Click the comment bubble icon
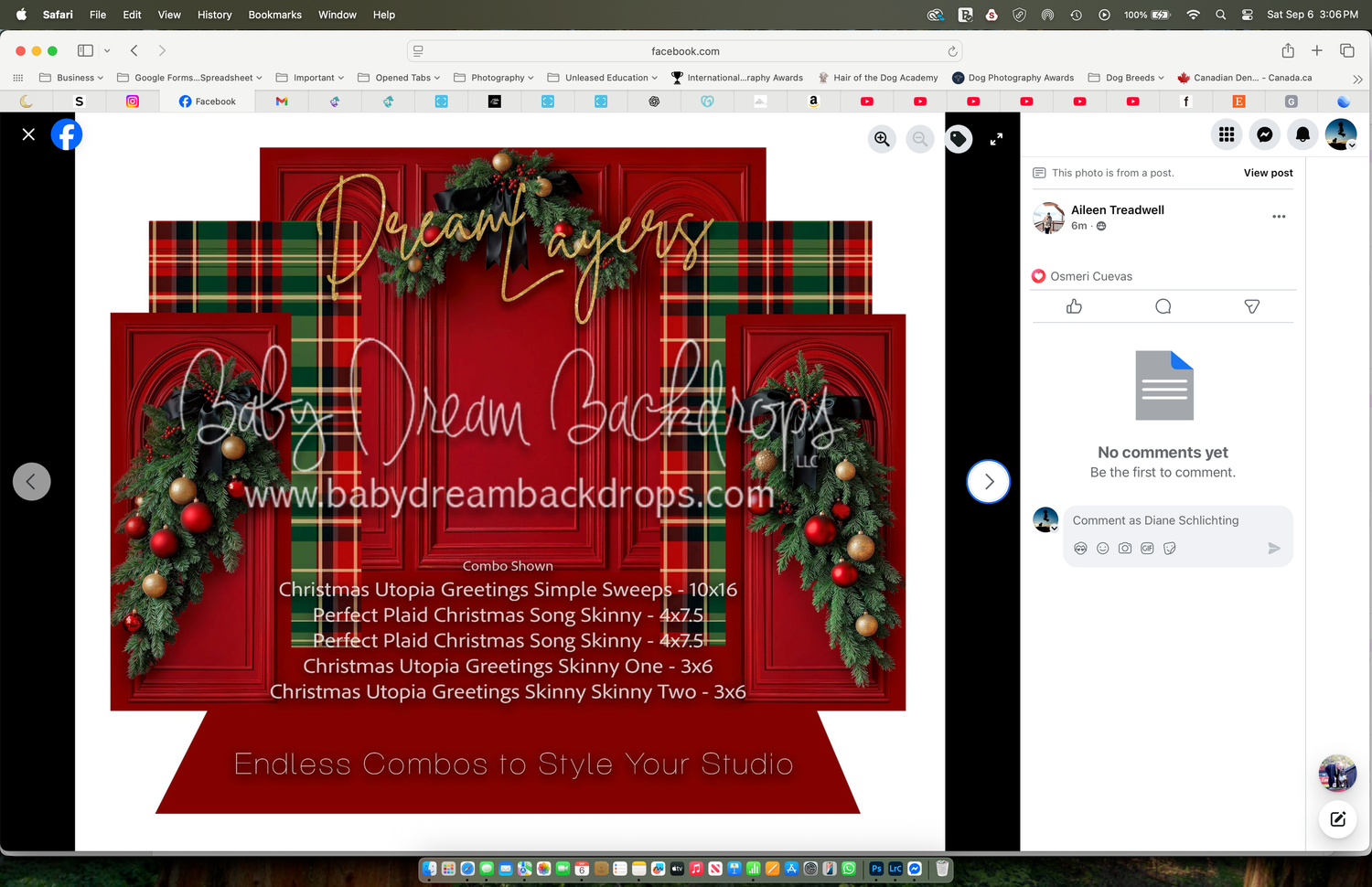This screenshot has width=1372, height=887. pyautogui.click(x=1163, y=306)
